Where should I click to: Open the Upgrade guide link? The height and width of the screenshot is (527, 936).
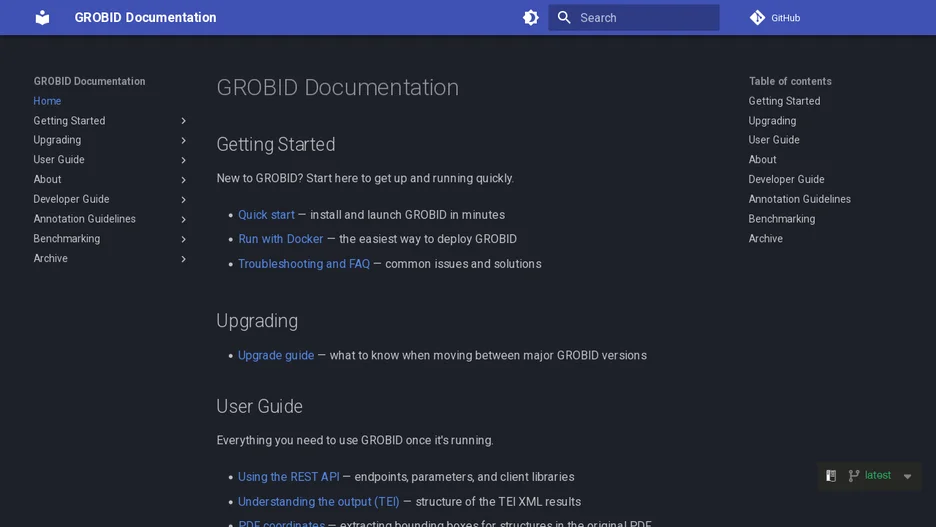pos(276,355)
